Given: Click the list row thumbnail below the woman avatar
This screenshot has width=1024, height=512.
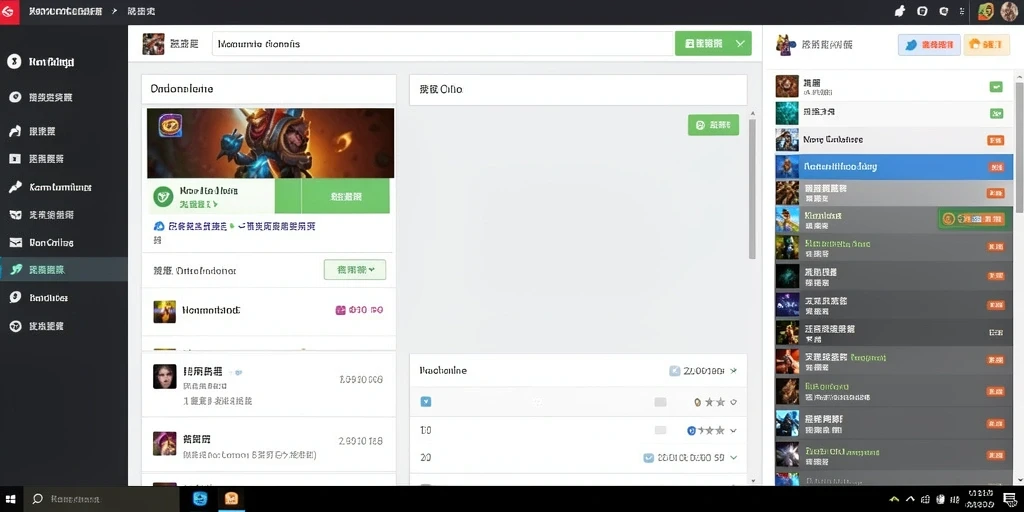Looking at the screenshot, I should 164,443.
